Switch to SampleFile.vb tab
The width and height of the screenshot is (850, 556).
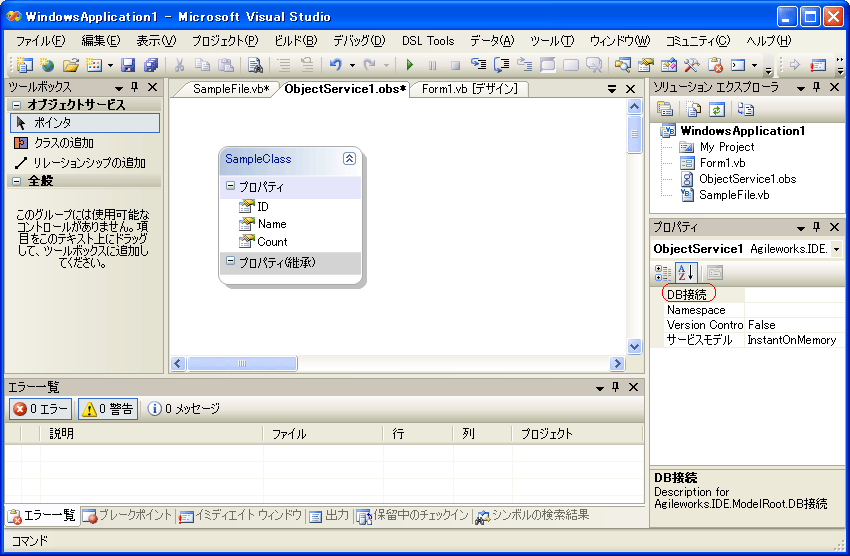(x=230, y=89)
